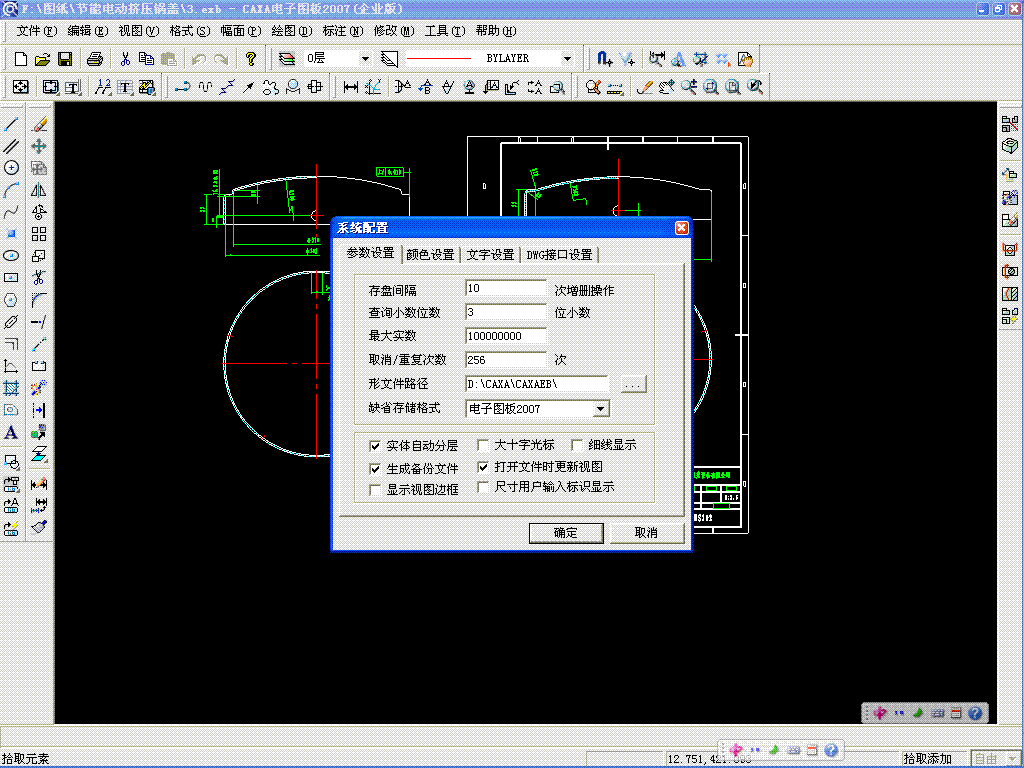1024x768 pixels.
Task: Click the 形文件路径 input field
Action: point(536,385)
